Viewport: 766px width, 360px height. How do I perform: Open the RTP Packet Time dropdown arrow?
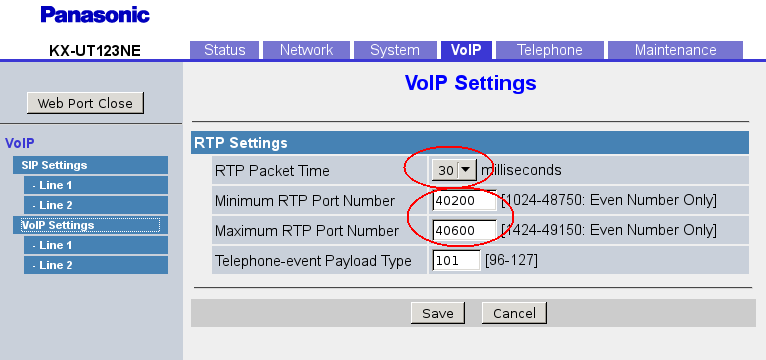point(468,170)
